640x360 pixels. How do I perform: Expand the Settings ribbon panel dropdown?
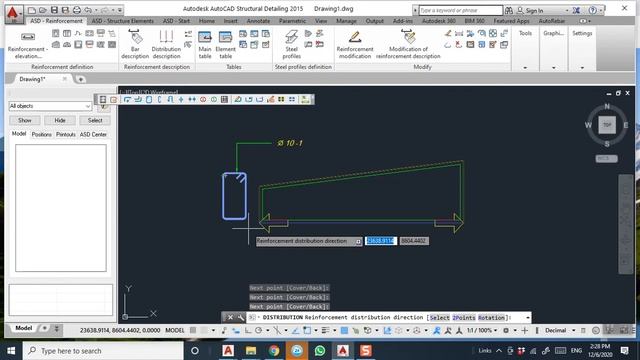(x=582, y=67)
